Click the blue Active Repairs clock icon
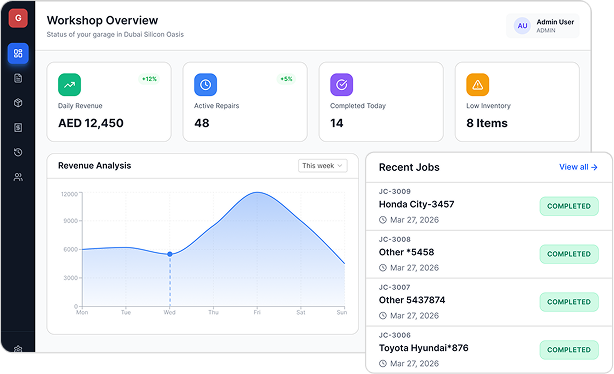 click(206, 85)
